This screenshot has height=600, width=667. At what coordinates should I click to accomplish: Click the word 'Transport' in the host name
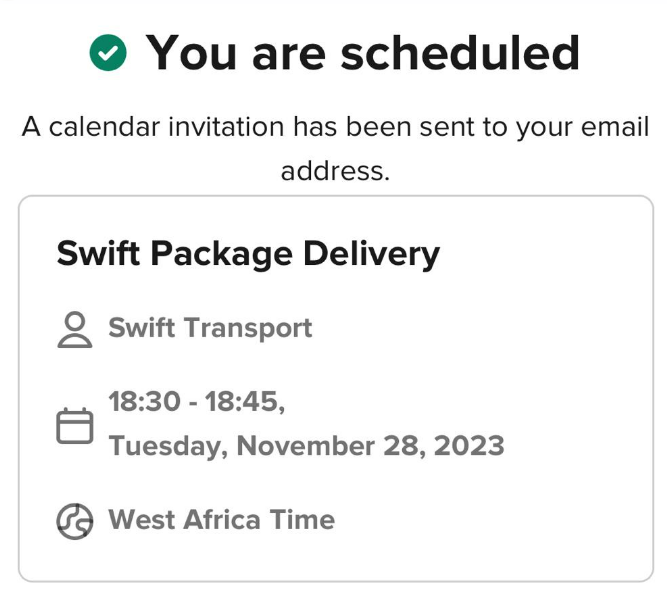pos(249,329)
